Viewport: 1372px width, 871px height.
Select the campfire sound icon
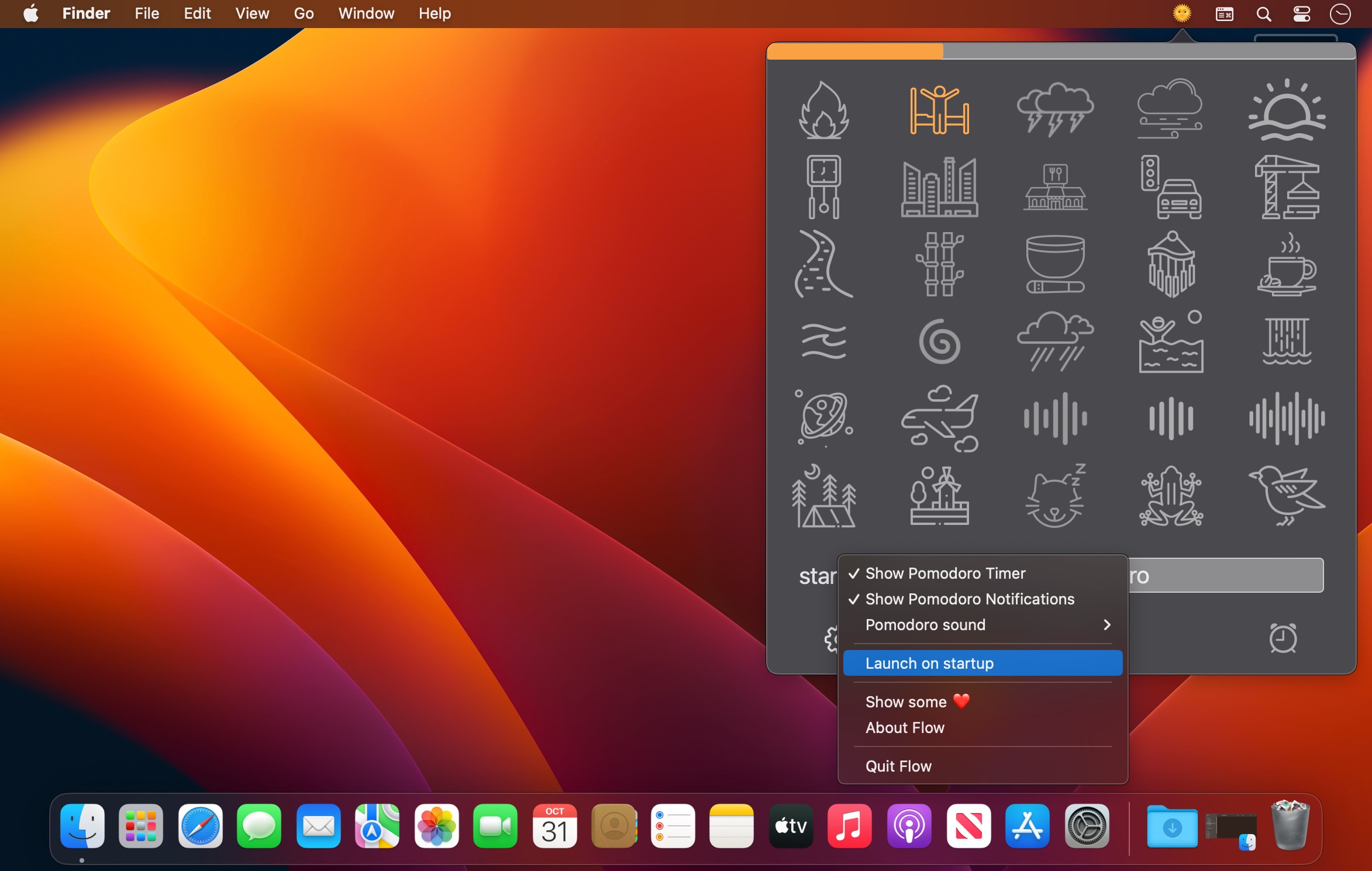point(823,110)
